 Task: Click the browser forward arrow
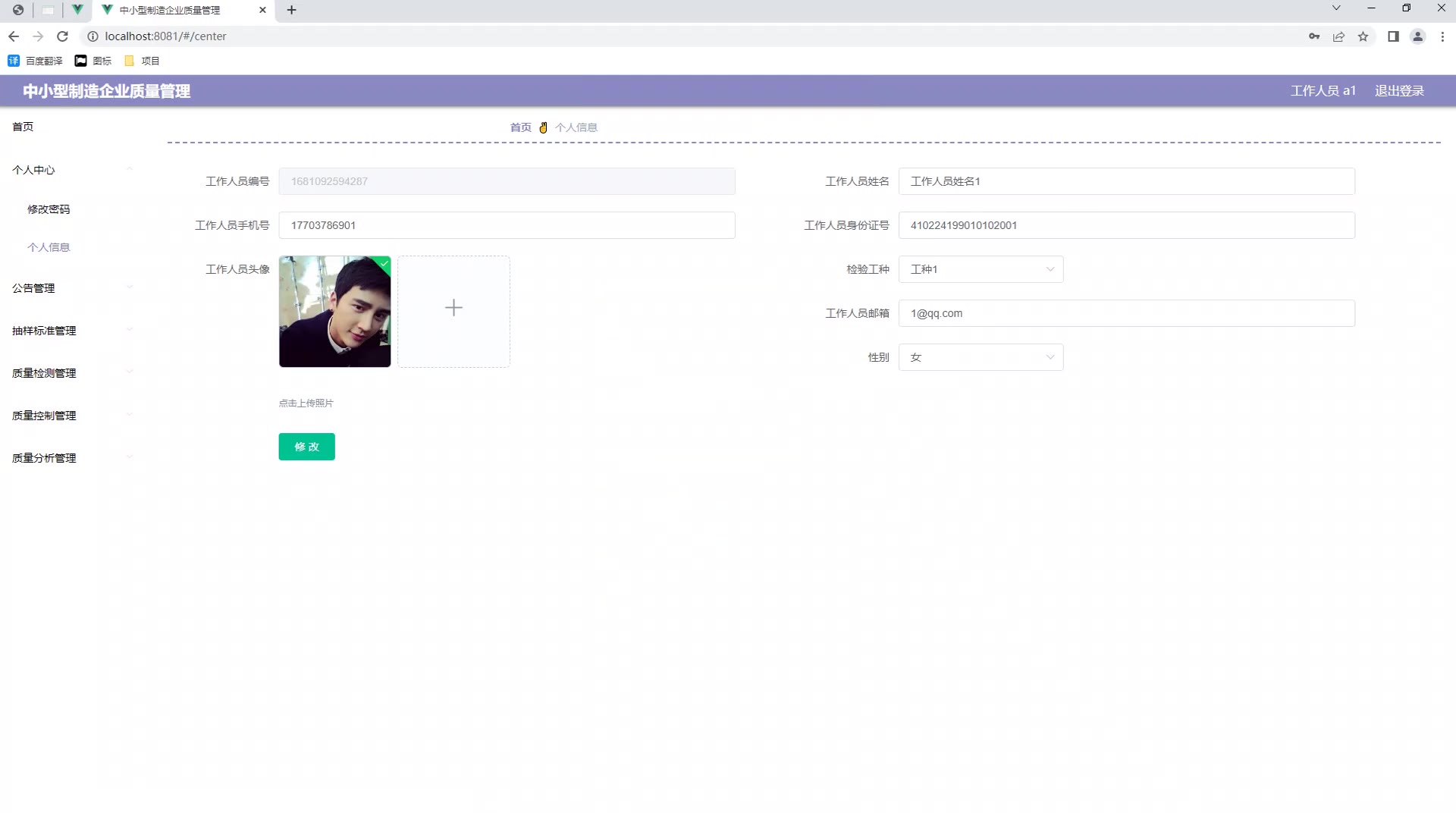click(x=38, y=36)
